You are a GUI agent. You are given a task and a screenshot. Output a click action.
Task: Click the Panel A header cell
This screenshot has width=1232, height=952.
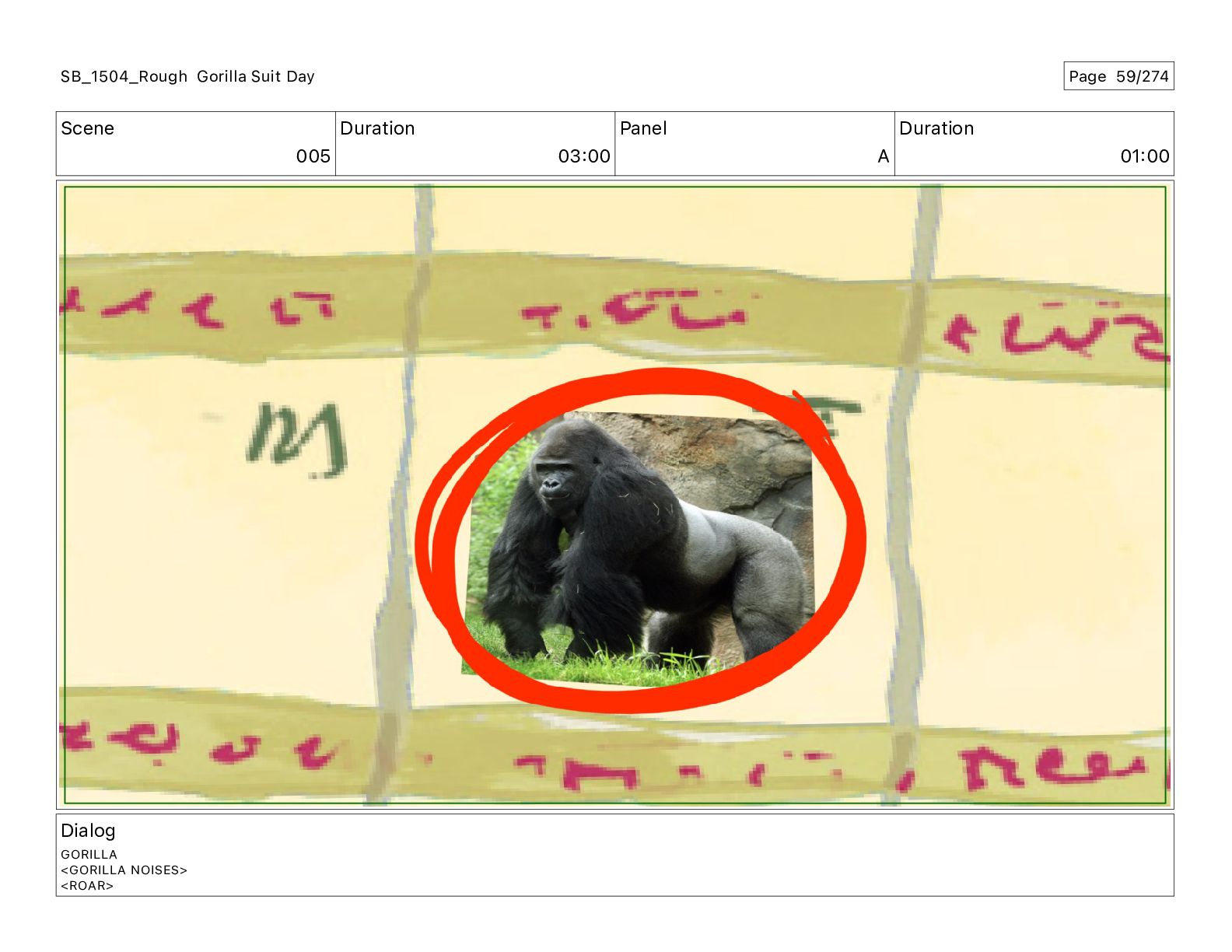point(754,143)
